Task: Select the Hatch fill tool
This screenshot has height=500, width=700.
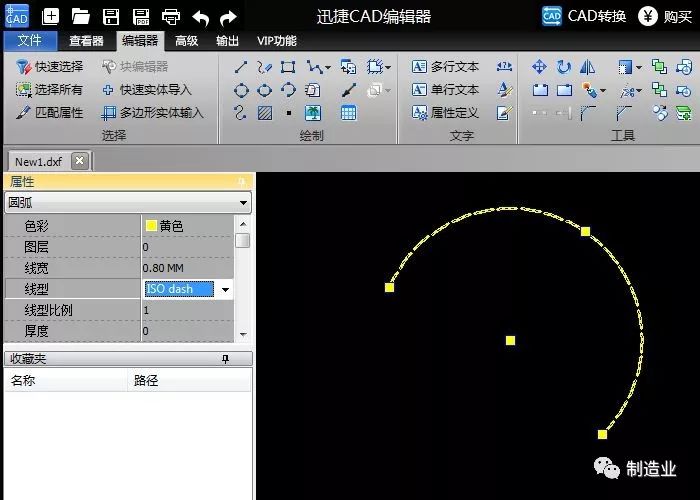Action: [265, 113]
